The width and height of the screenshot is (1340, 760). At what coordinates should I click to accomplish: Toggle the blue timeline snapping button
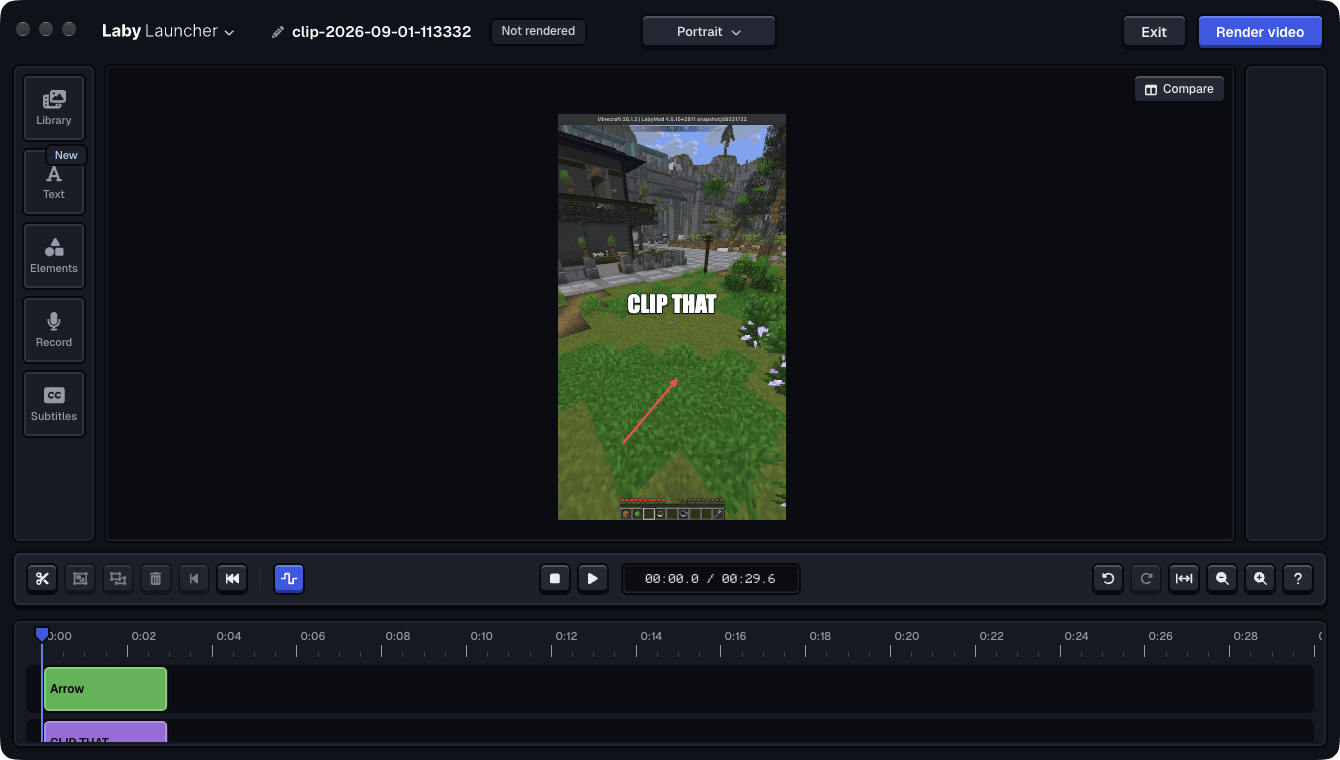(x=289, y=578)
